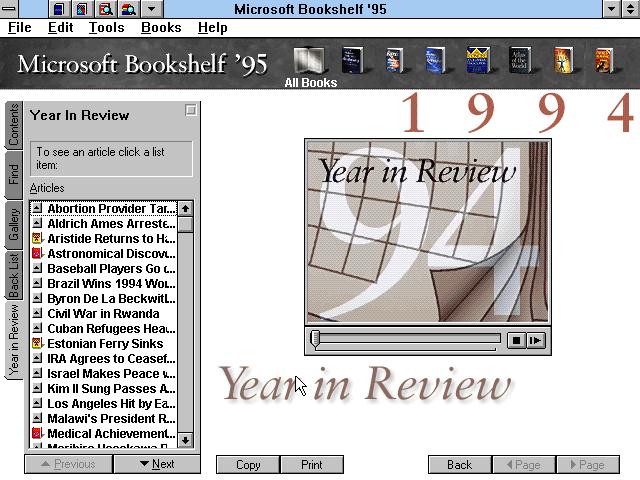Play the Year in Review video
This screenshot has width=640, height=480.
[x=535, y=340]
